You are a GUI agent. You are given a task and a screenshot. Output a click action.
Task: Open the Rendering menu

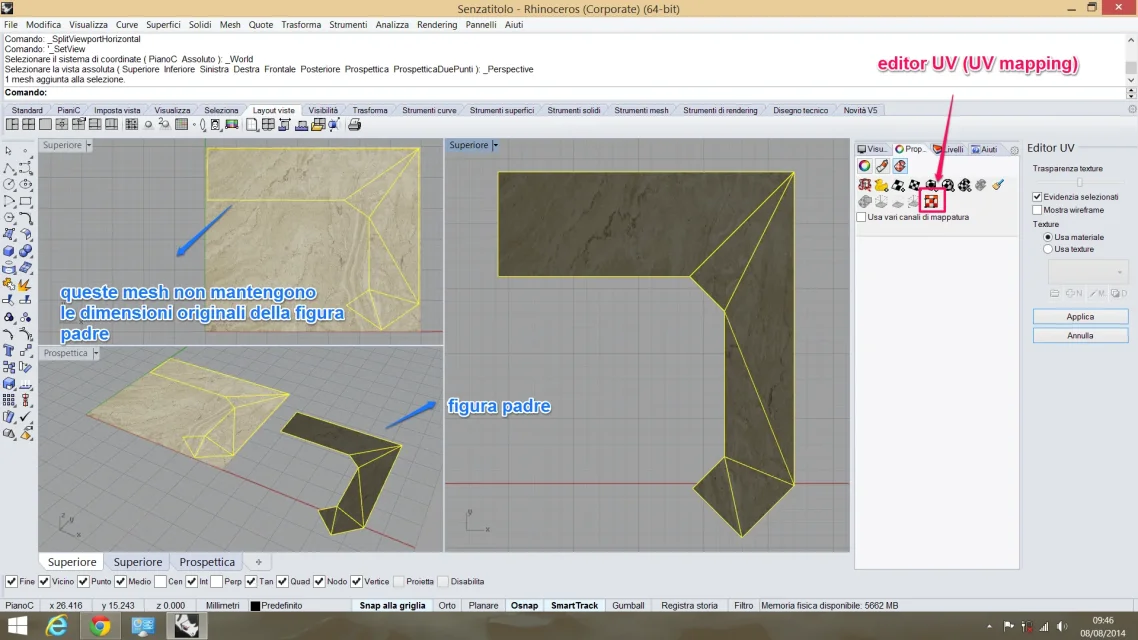click(437, 25)
